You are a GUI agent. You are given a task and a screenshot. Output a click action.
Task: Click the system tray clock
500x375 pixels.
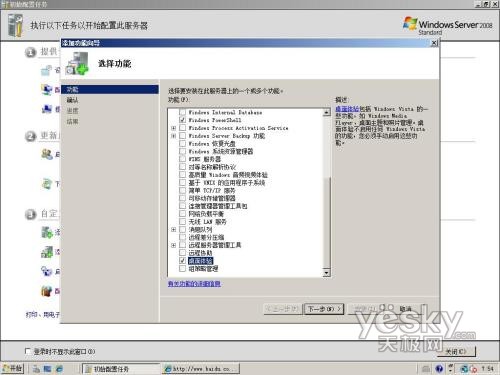click(487, 368)
